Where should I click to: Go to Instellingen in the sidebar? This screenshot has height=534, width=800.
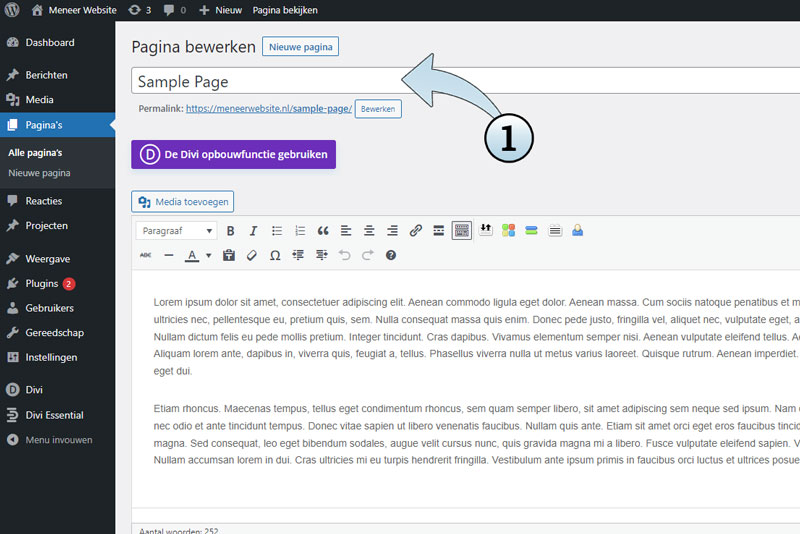pos(51,357)
